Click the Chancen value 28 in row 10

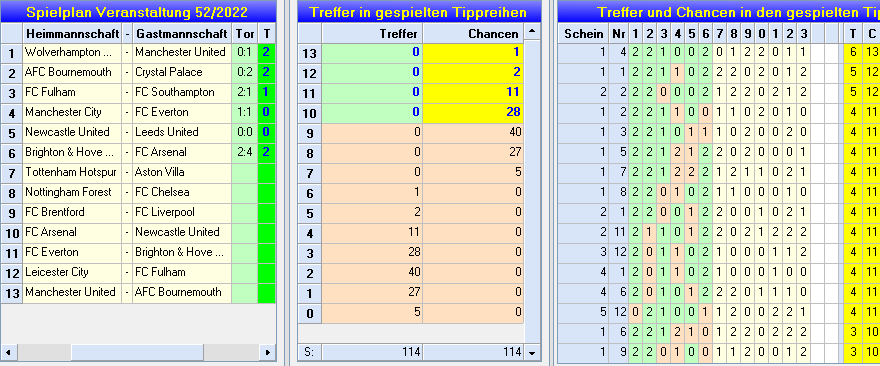coord(473,112)
